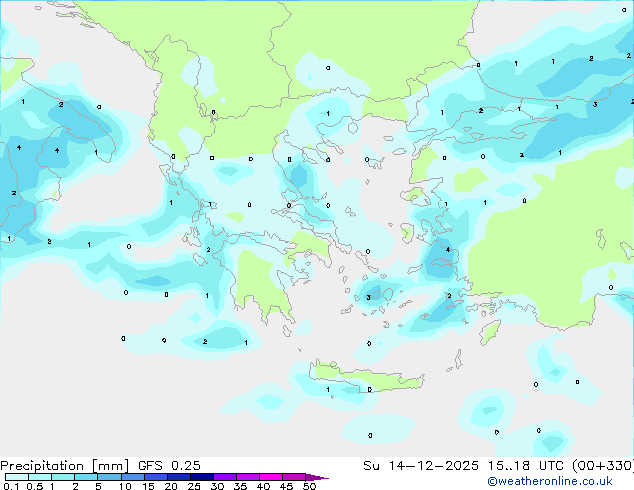Pick the legend swatch between 0.1 and 0.5
Image resolution: width=634 pixels, height=490 pixels.
17,477
